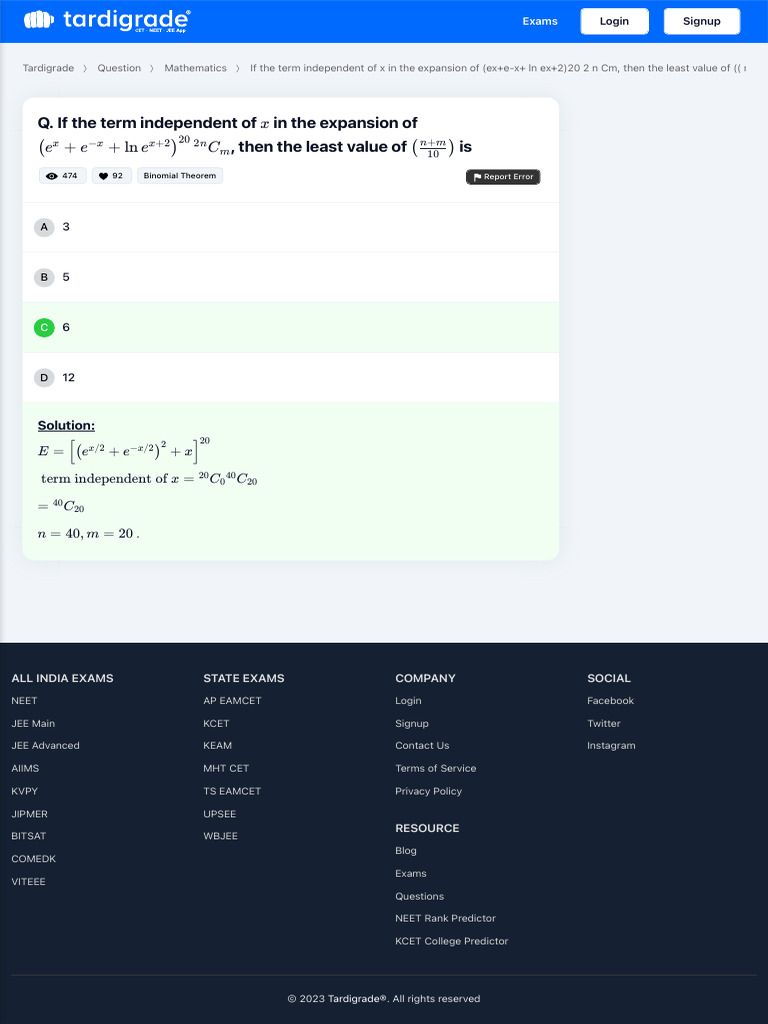
Task: Click the Question breadcrumb item
Action: (119, 68)
